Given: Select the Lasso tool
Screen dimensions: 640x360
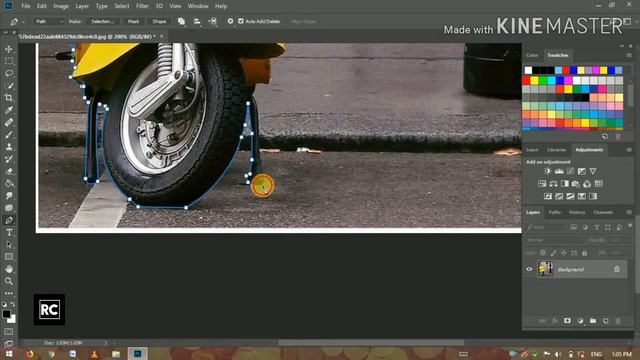Looking at the screenshot, I should click(9, 73).
